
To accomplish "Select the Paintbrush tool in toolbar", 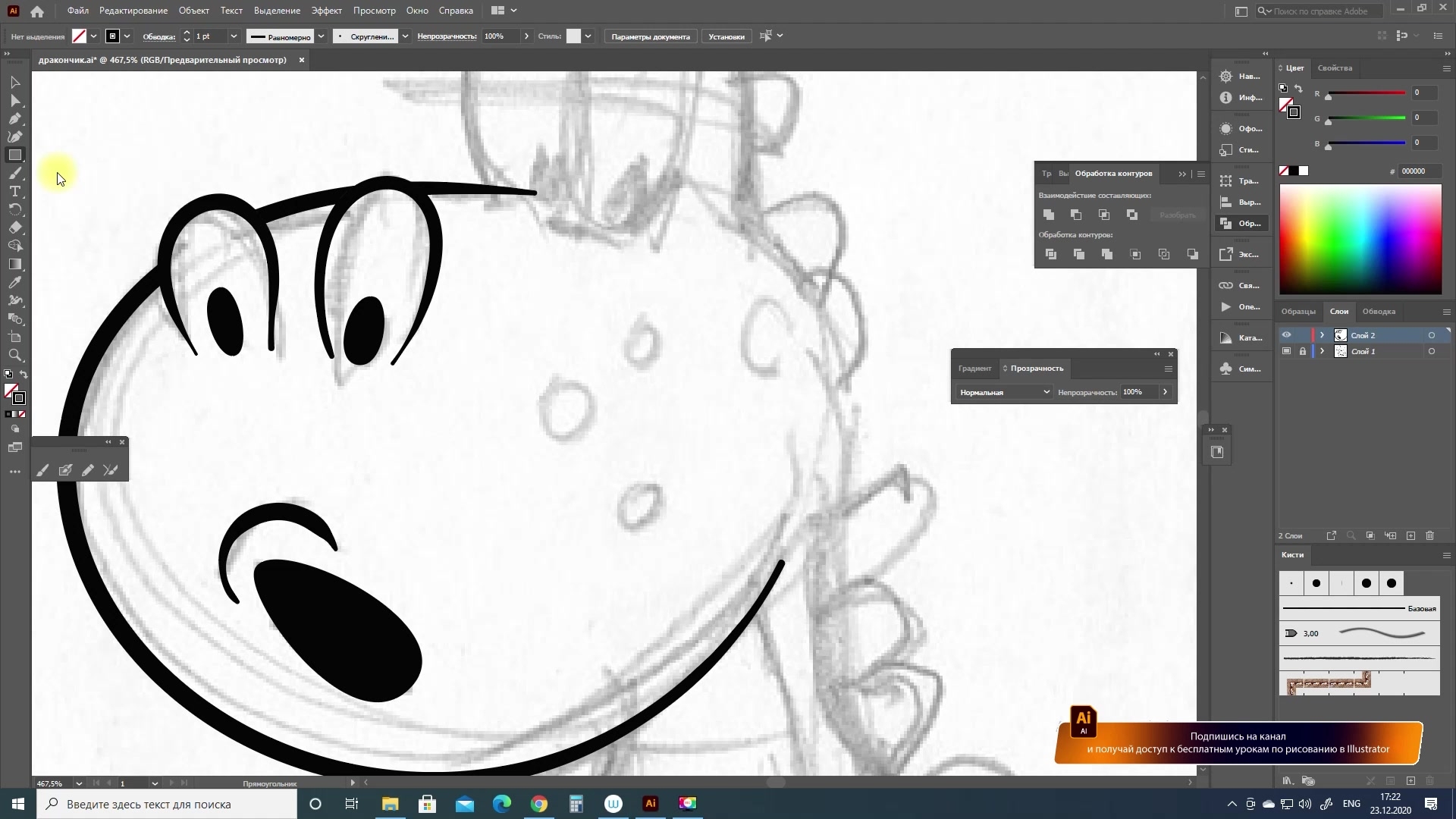I will (x=15, y=173).
